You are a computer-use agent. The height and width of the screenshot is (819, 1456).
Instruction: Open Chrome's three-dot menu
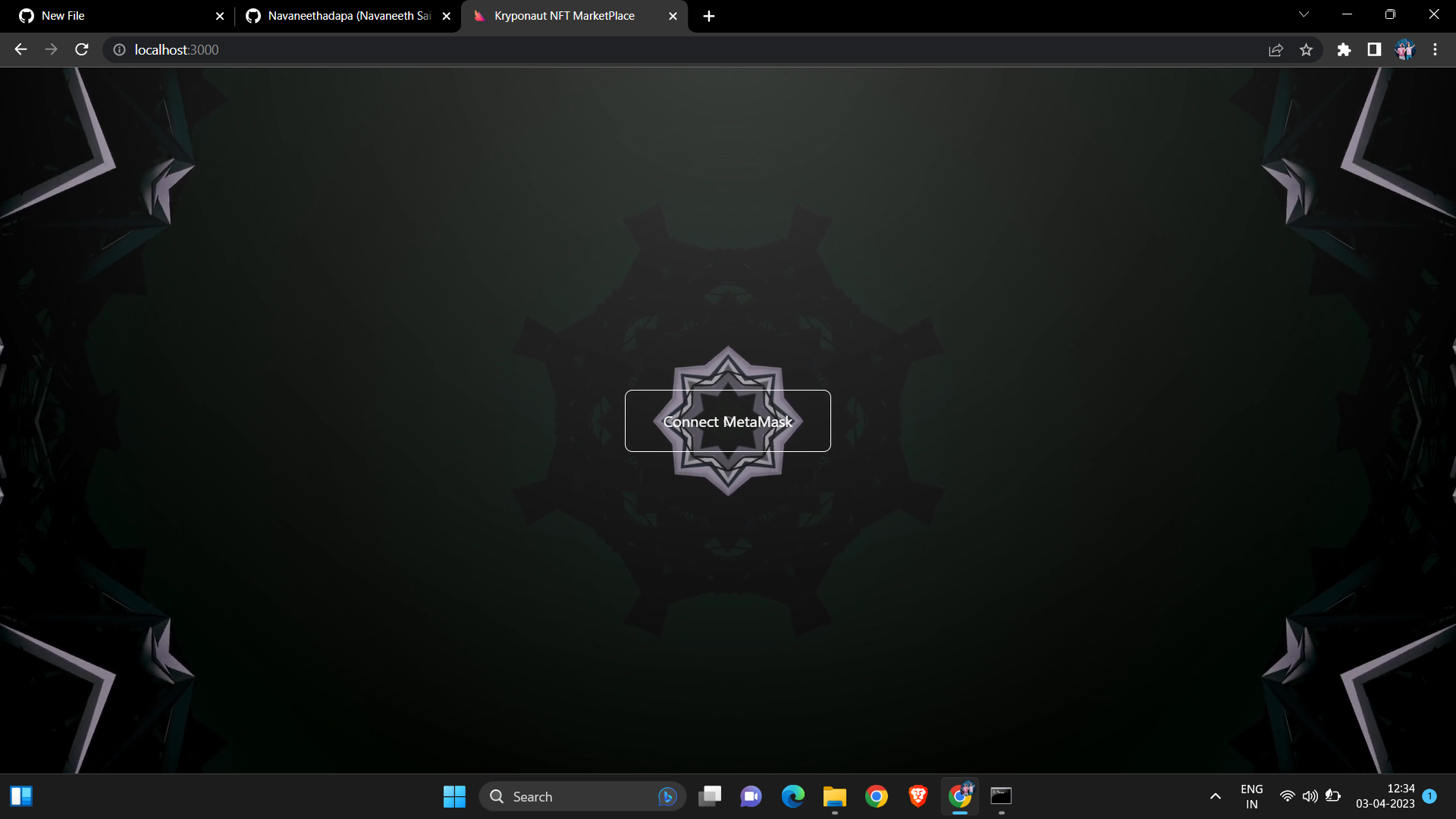pos(1435,49)
